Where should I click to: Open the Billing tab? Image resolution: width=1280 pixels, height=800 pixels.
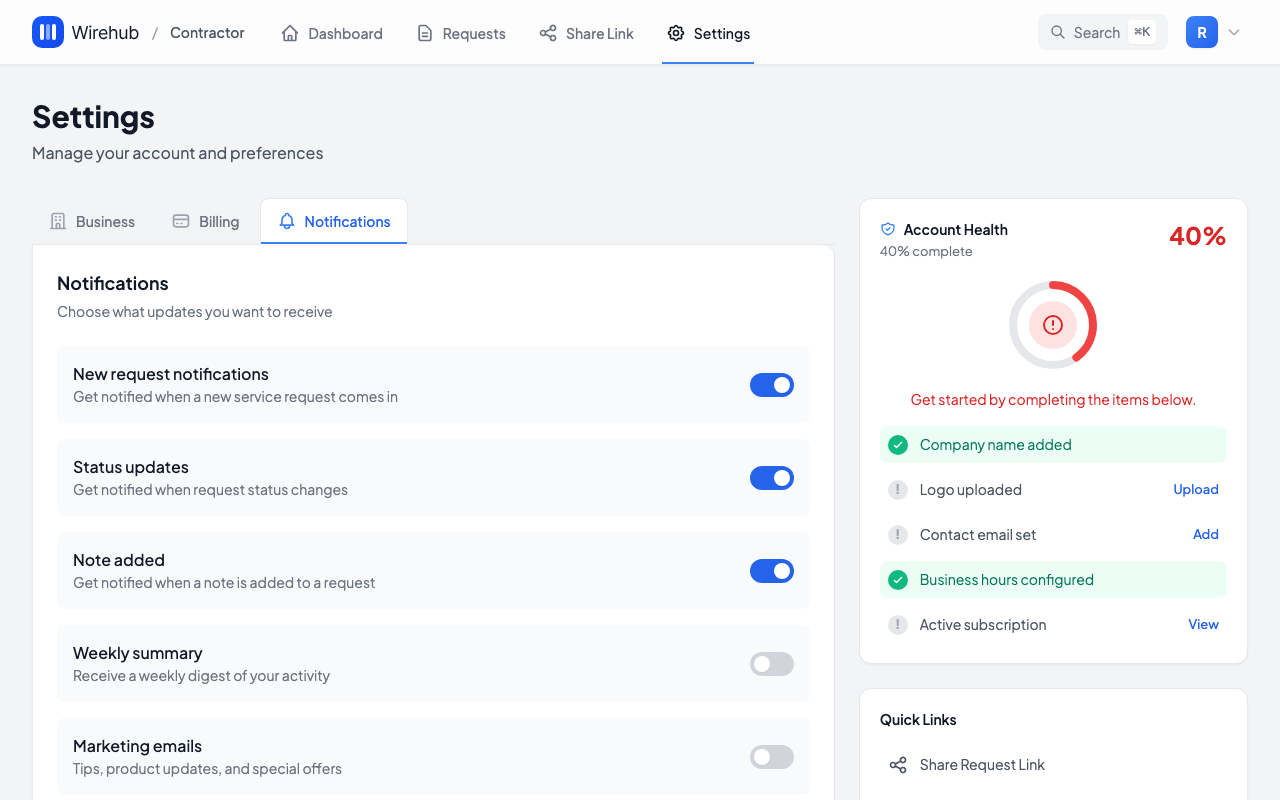coord(206,222)
